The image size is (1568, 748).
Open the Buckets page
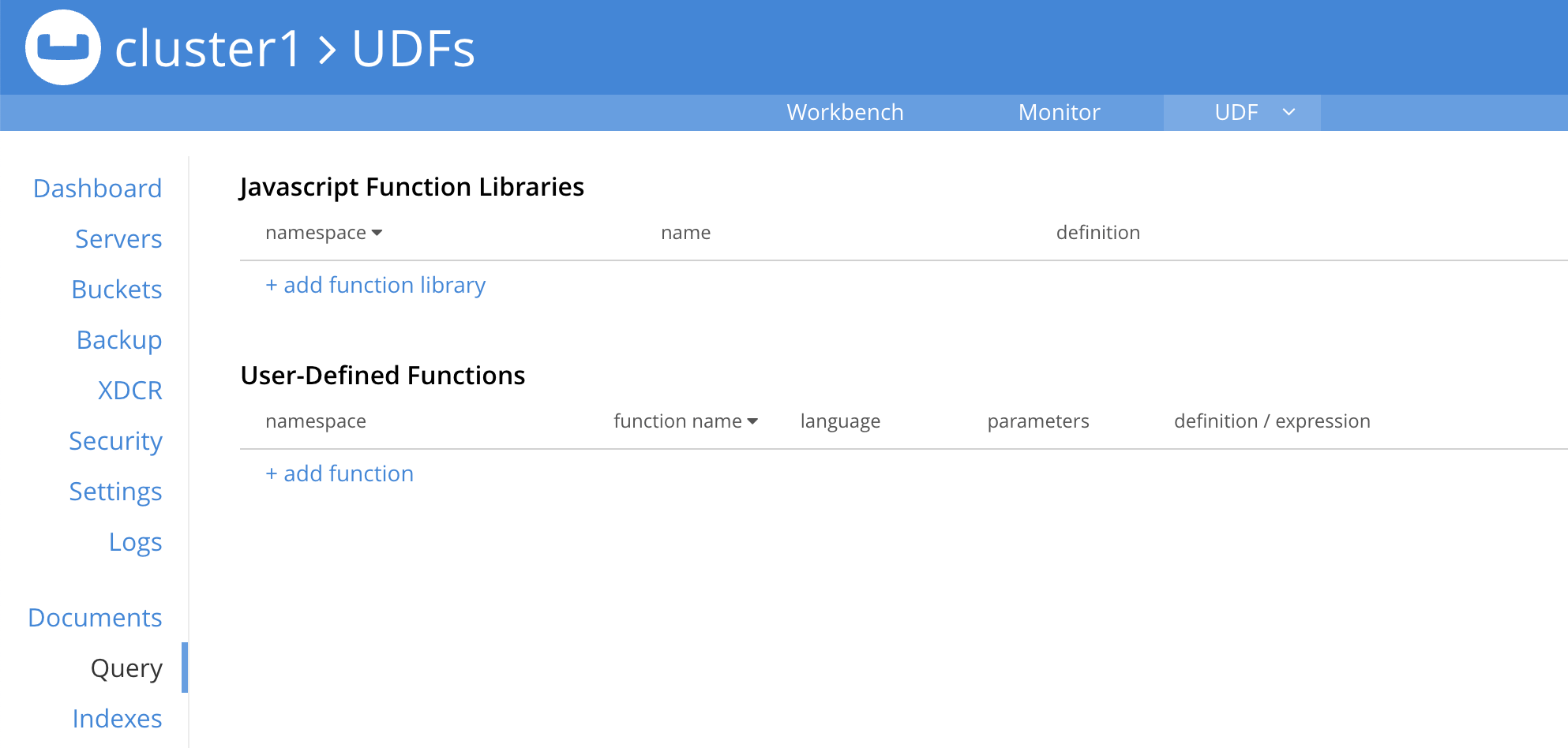click(x=116, y=290)
